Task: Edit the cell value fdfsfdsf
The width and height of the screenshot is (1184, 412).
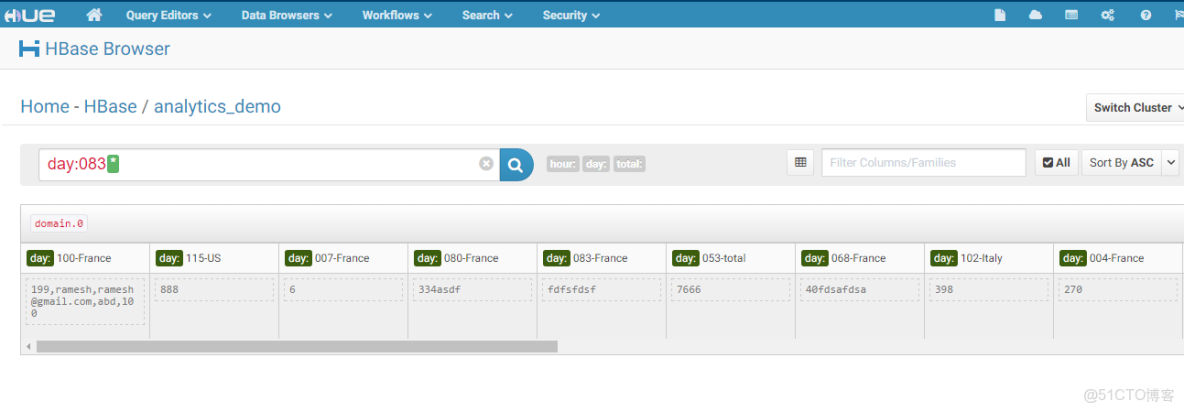Action: [x=601, y=290]
